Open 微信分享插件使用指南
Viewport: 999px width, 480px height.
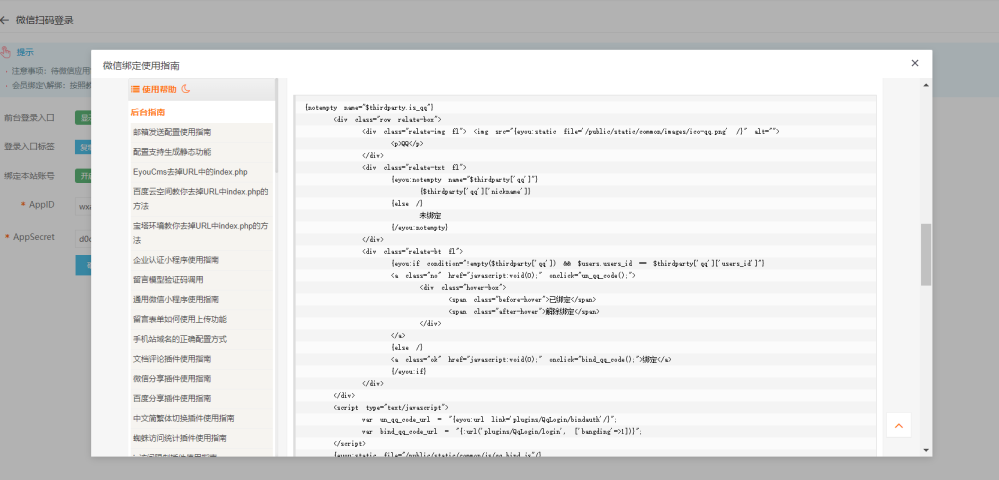172,379
